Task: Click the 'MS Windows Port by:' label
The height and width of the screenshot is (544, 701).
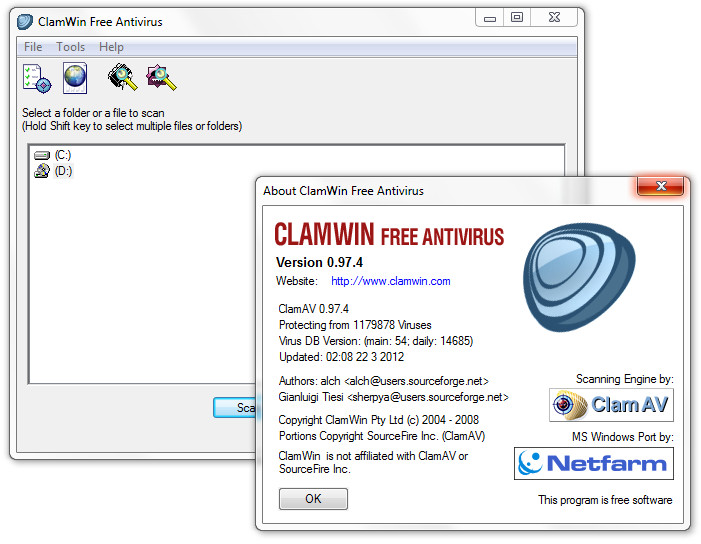Action: 623,437
